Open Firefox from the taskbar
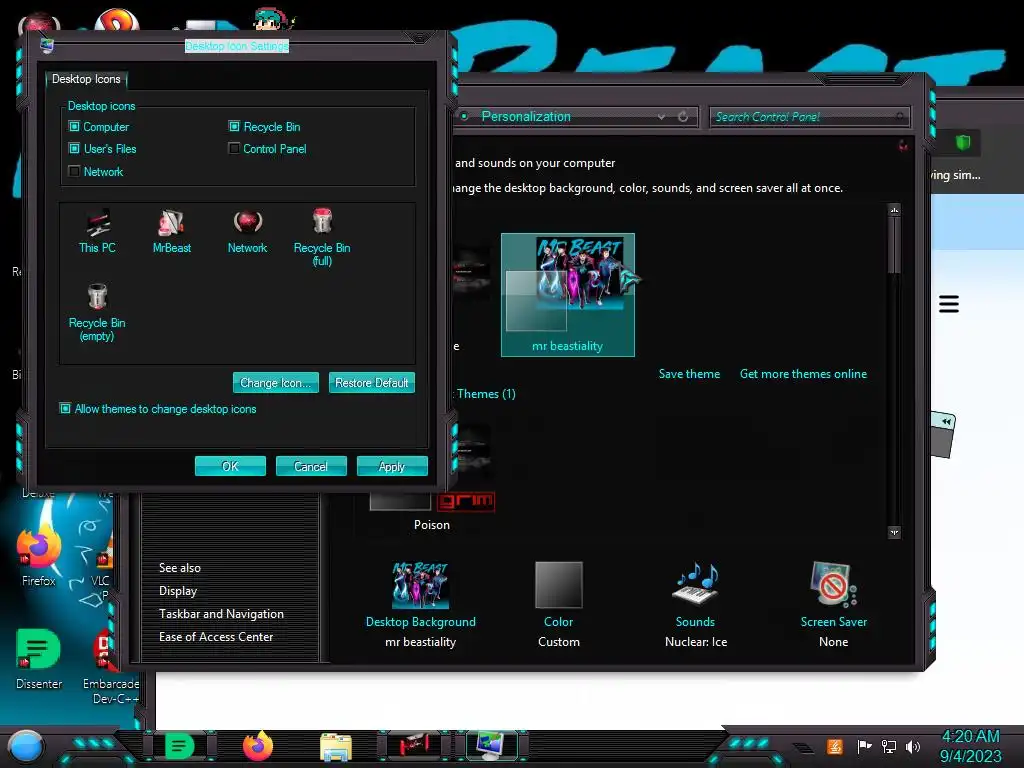The image size is (1024, 768). coord(258,746)
